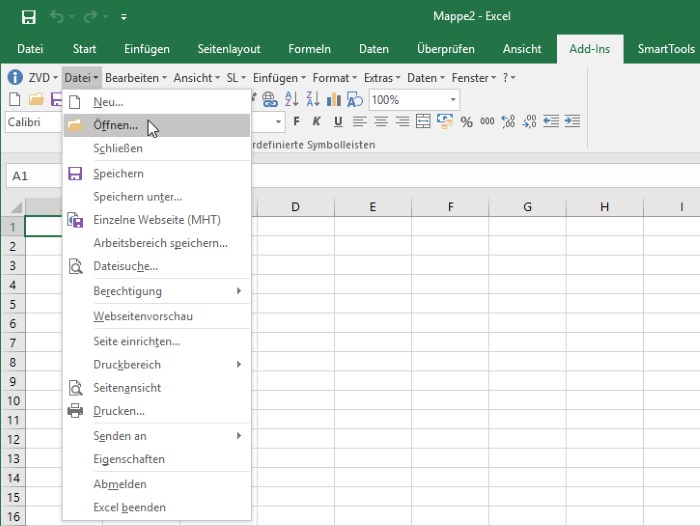The height and width of the screenshot is (526, 700).
Task: Click the increase indent icon
Action: tap(572, 121)
